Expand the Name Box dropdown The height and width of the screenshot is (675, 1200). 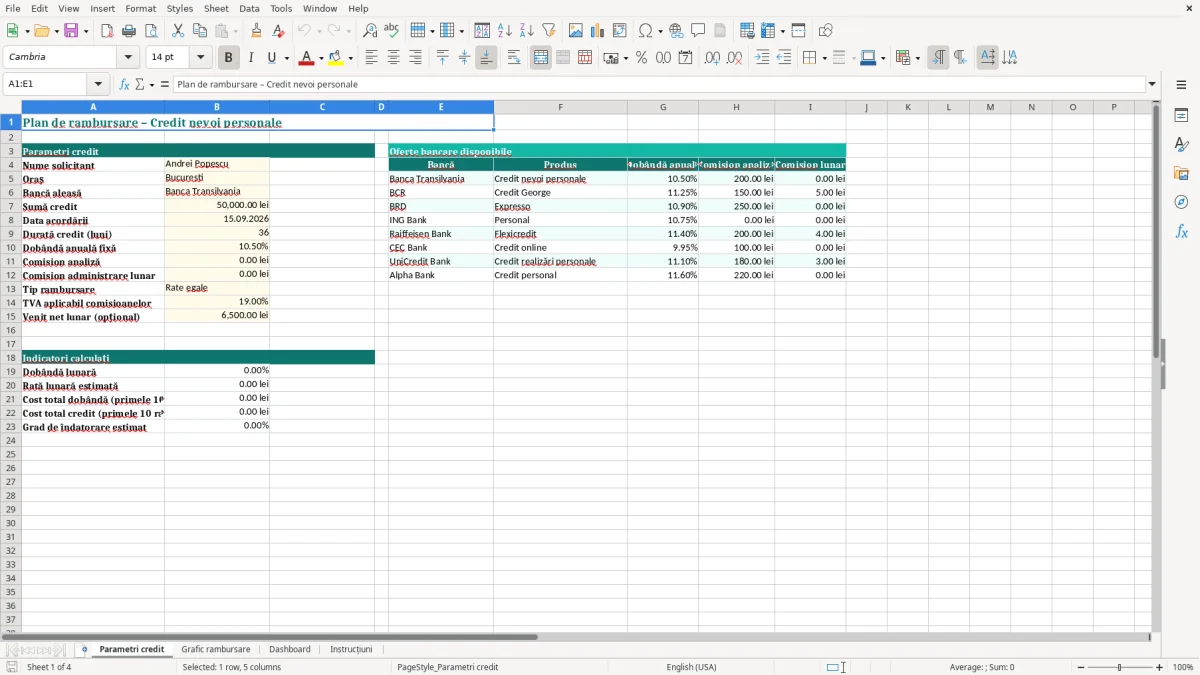[98, 85]
